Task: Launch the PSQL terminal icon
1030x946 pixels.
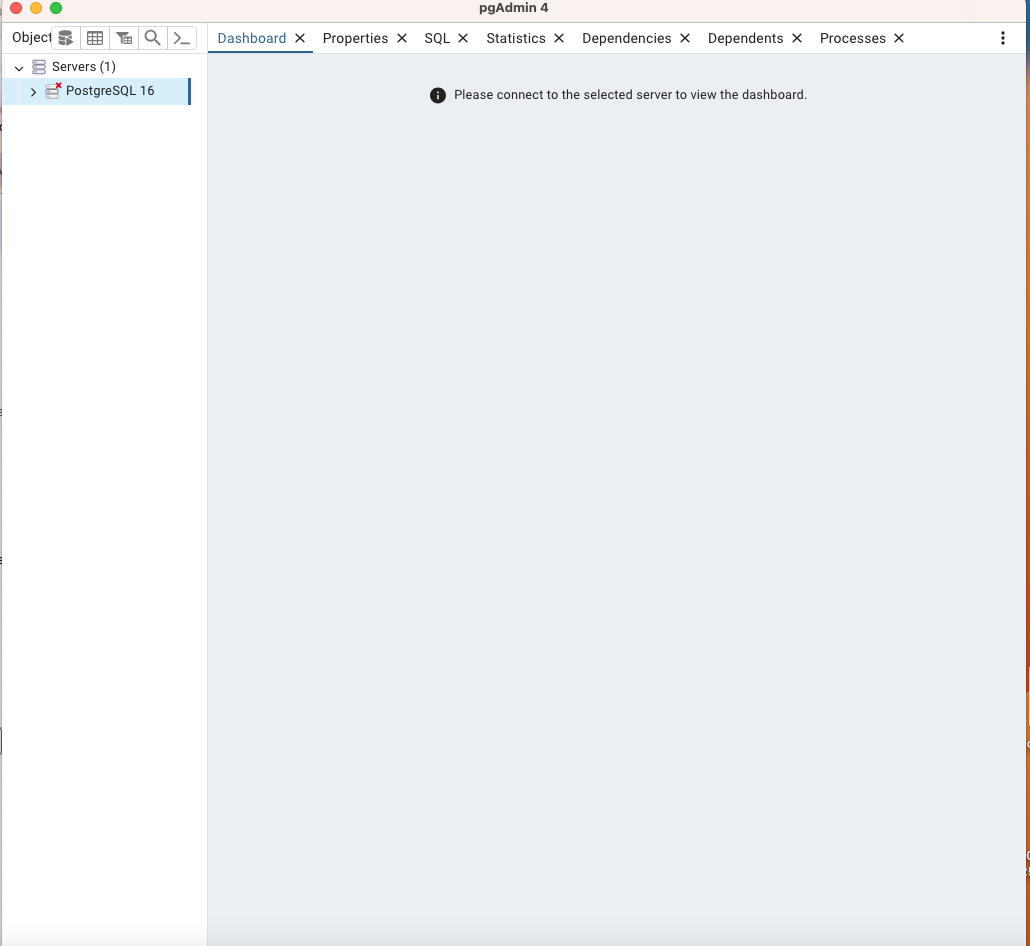Action: pos(181,37)
